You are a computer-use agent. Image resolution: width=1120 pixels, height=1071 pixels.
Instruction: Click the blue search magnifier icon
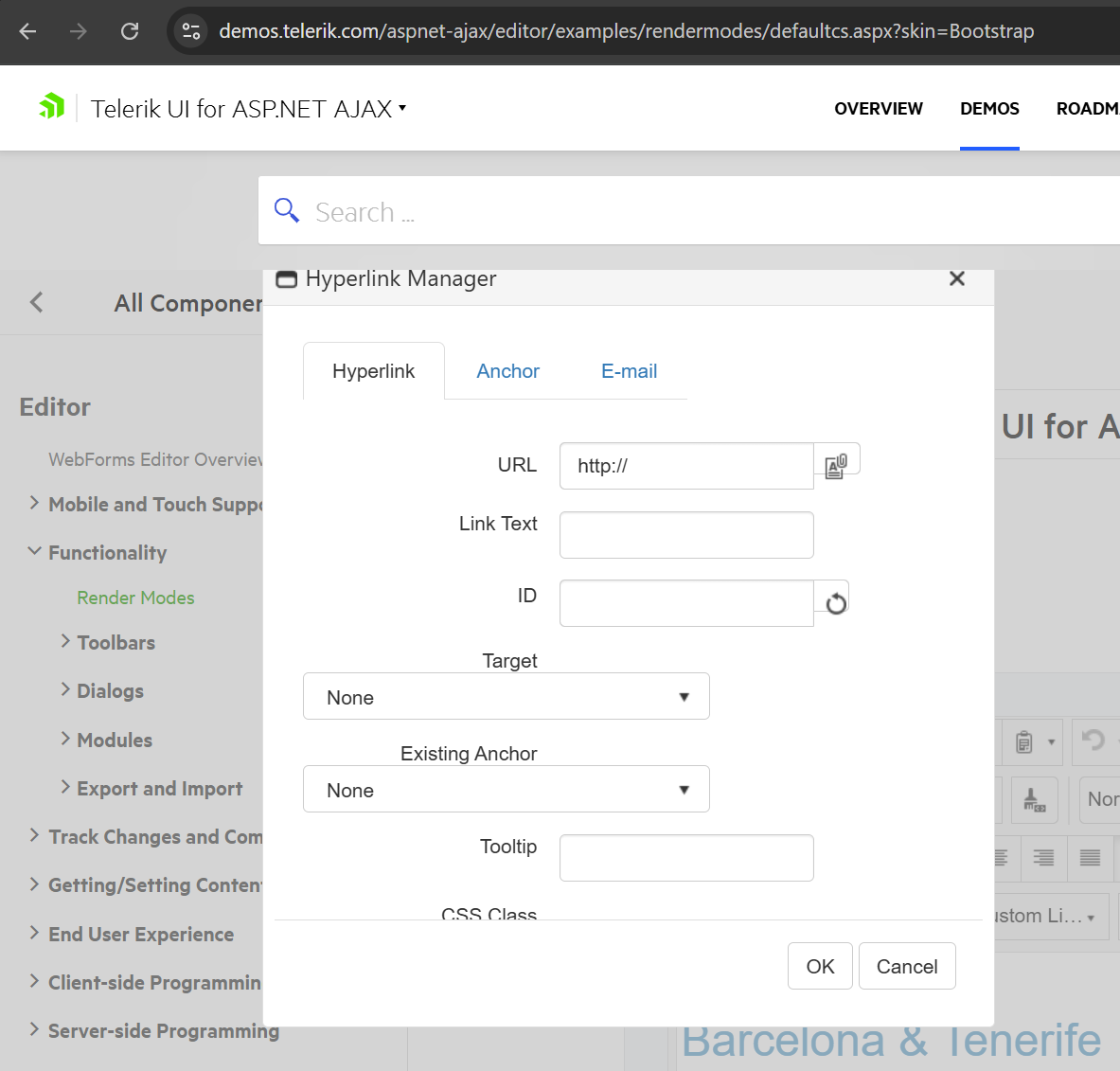[287, 210]
